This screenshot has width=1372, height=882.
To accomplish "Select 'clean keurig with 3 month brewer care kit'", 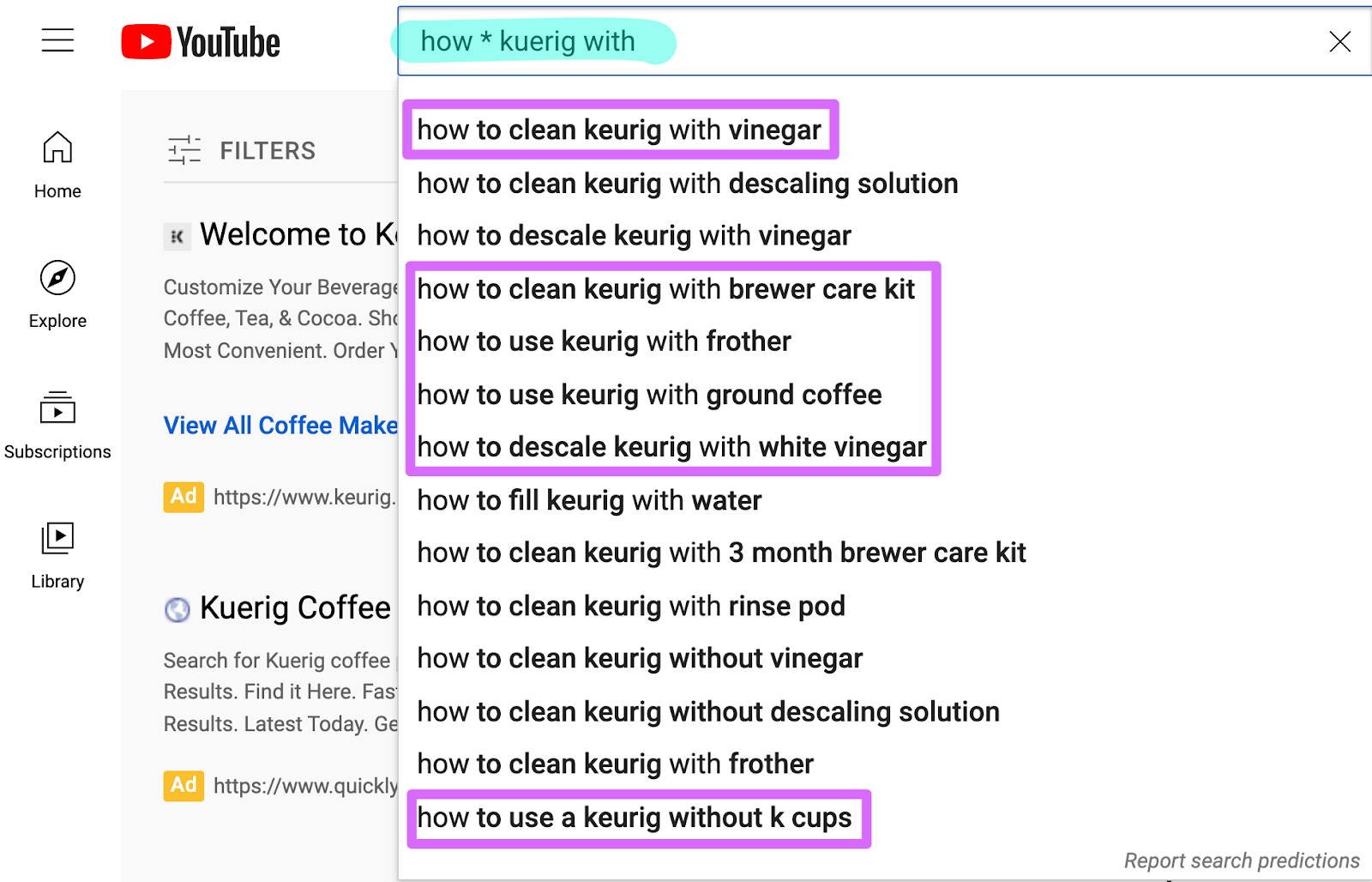I will [x=721, y=553].
